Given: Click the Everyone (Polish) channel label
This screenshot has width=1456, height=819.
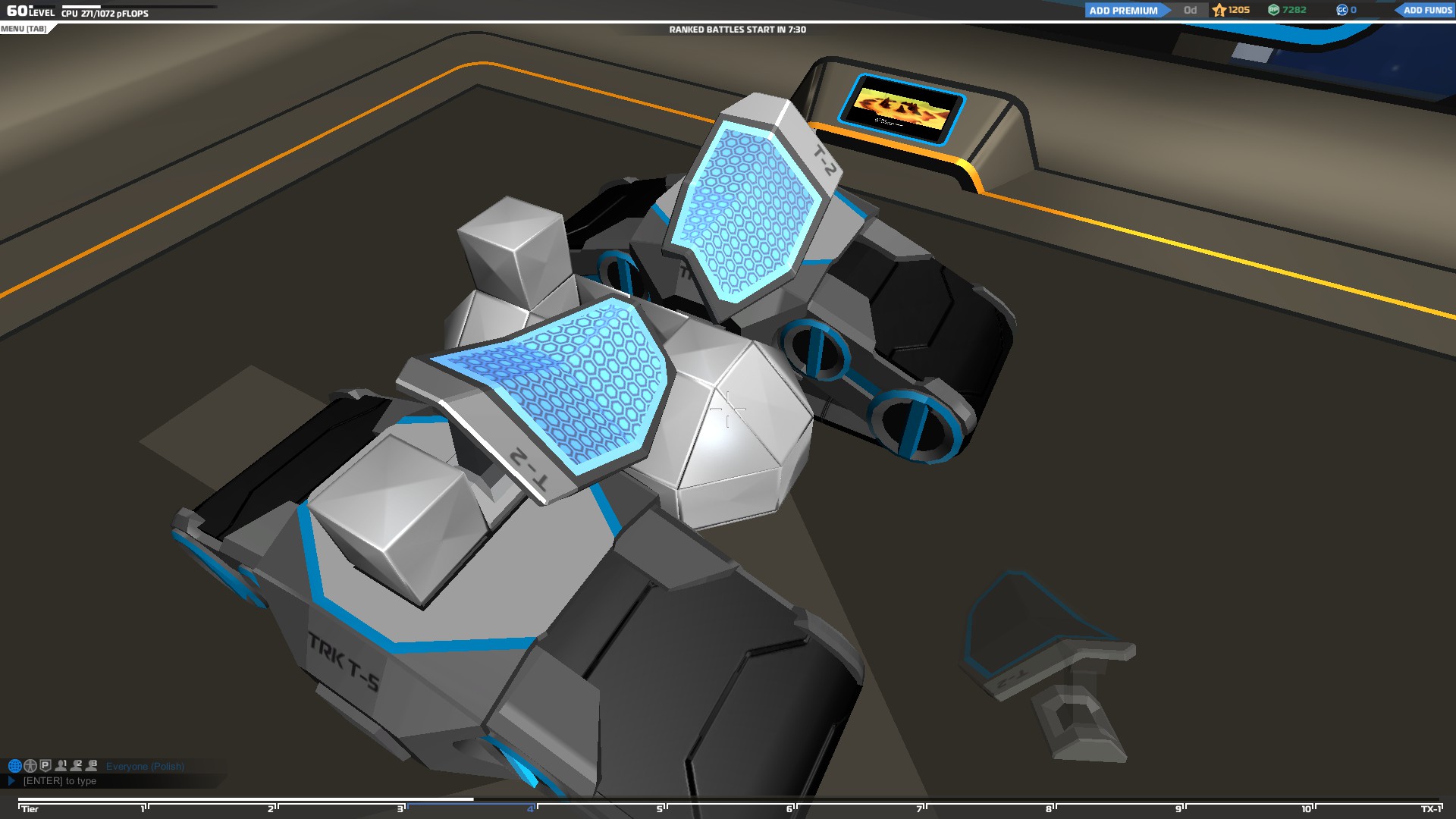Looking at the screenshot, I should 145,767.
